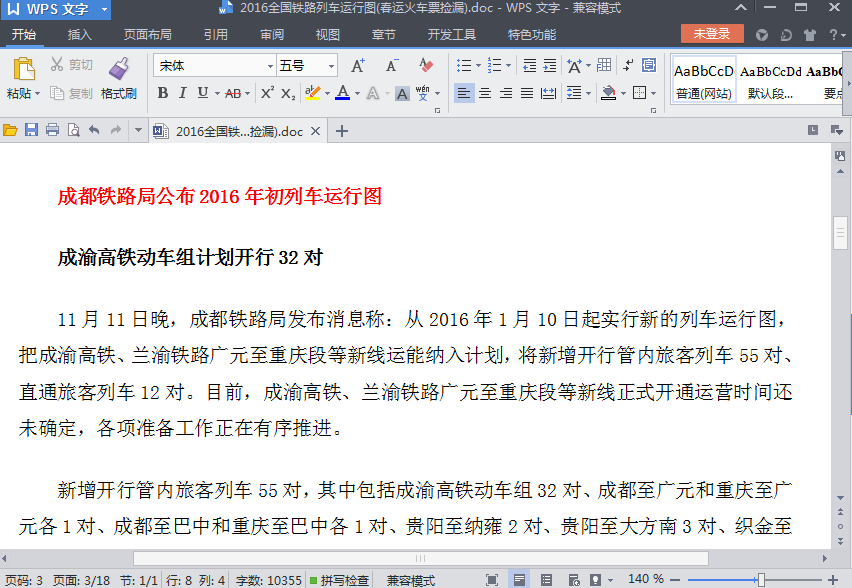Toggle italic formatting
The width and height of the screenshot is (852, 588).
point(182,93)
